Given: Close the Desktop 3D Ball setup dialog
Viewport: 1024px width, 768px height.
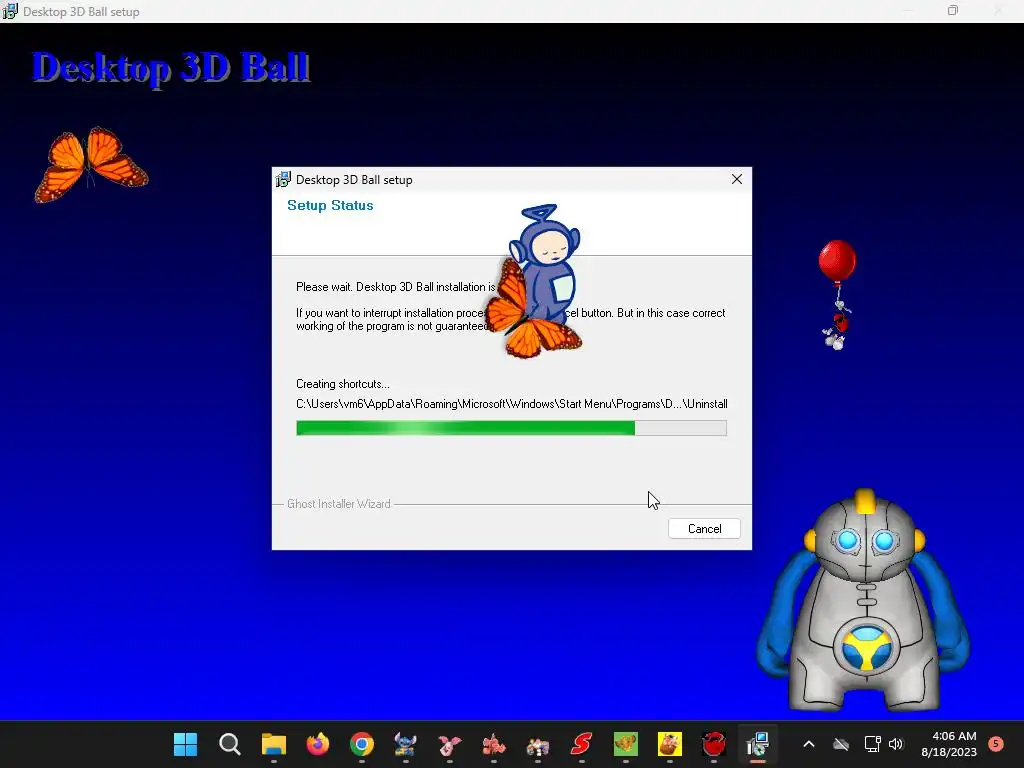Looking at the screenshot, I should click(737, 179).
